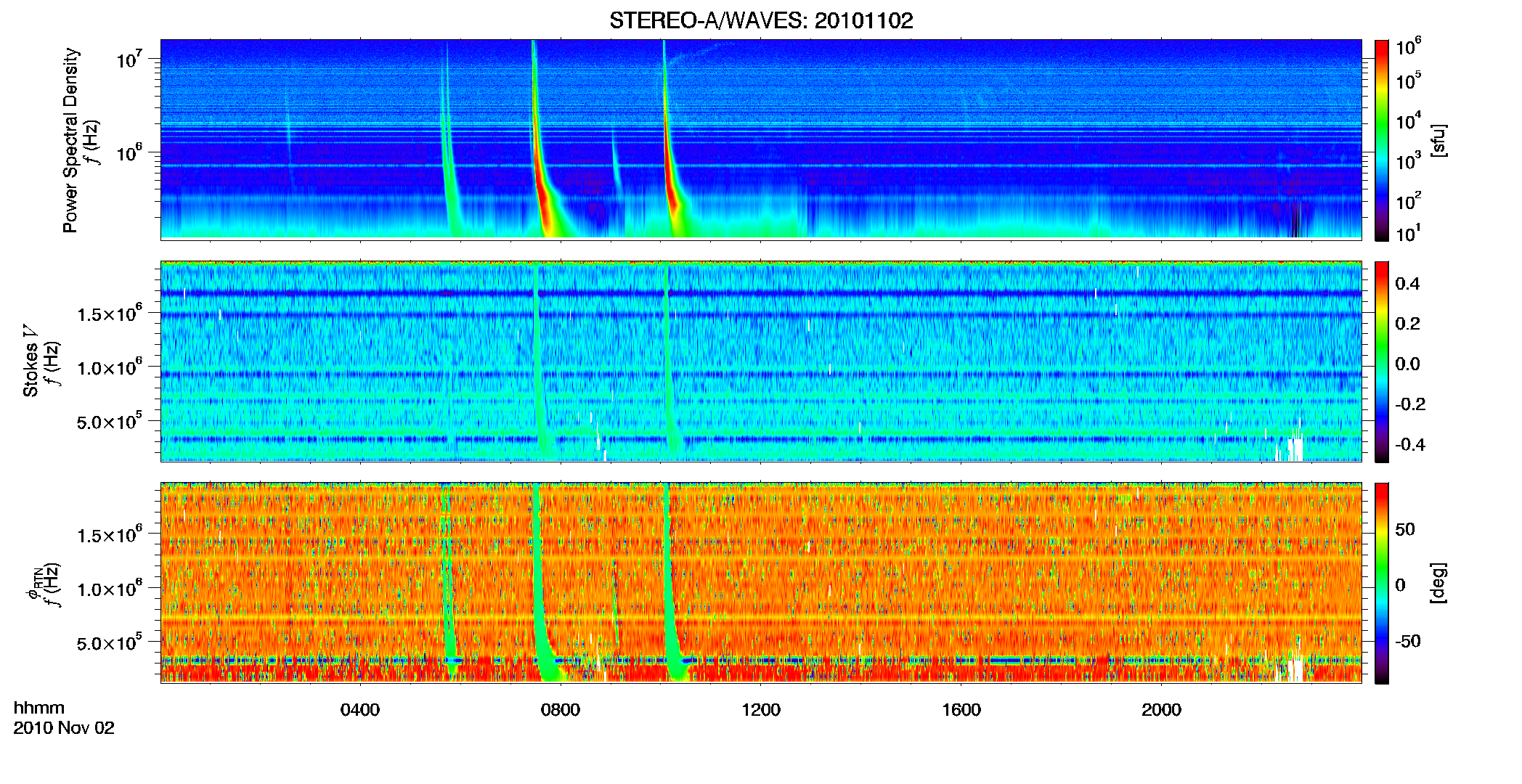
Task: Click the -50 value on degree colorbar
Action: point(1408,642)
